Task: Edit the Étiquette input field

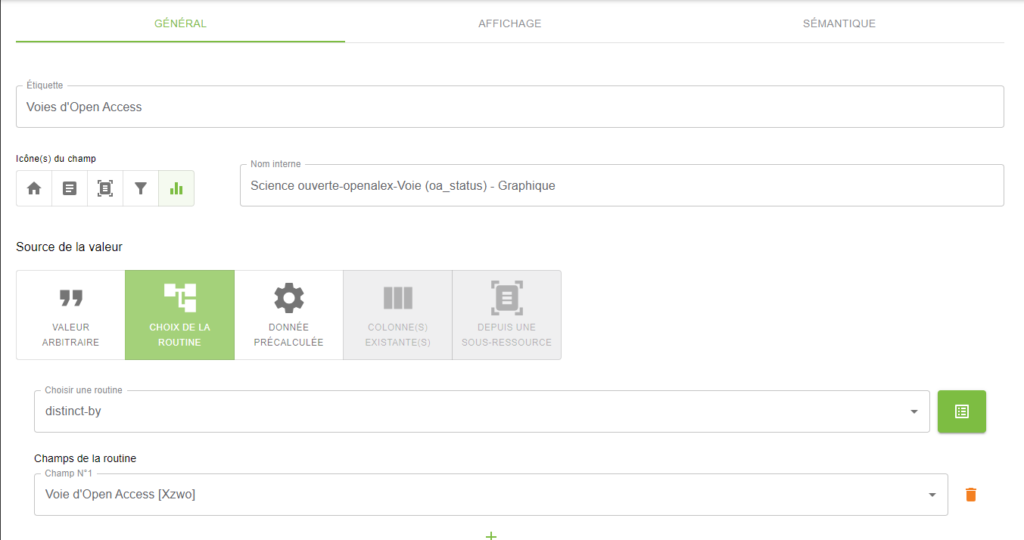Action: tap(510, 106)
